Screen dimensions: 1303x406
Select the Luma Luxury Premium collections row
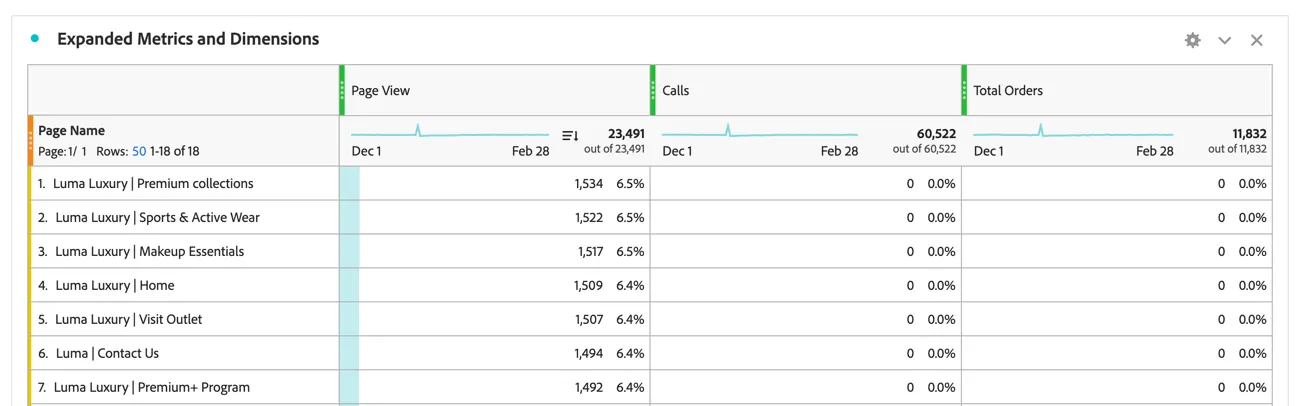pyautogui.click(x=650, y=183)
